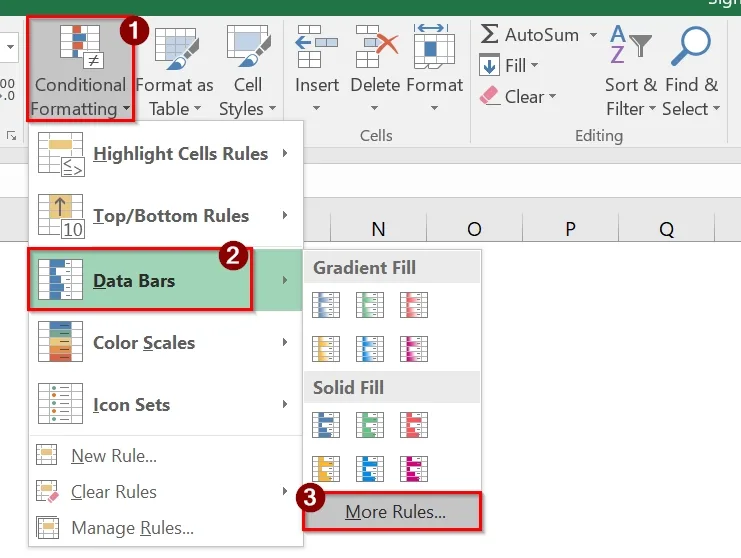Expand the Format dropdown arrow
This screenshot has height=558, width=741.
[434, 108]
